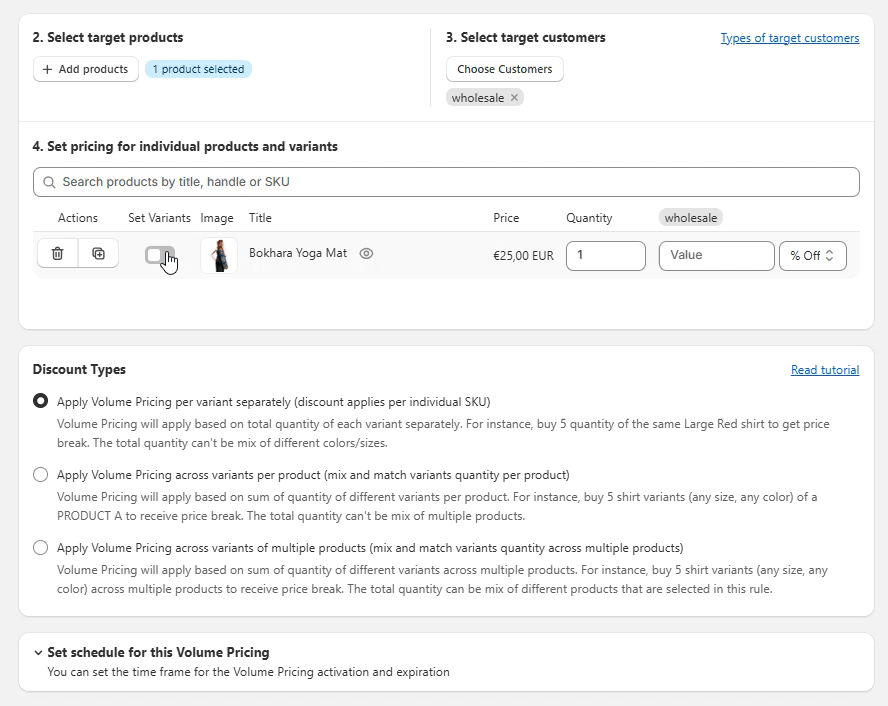Select volume pricing per variant separately

[x=40, y=401]
